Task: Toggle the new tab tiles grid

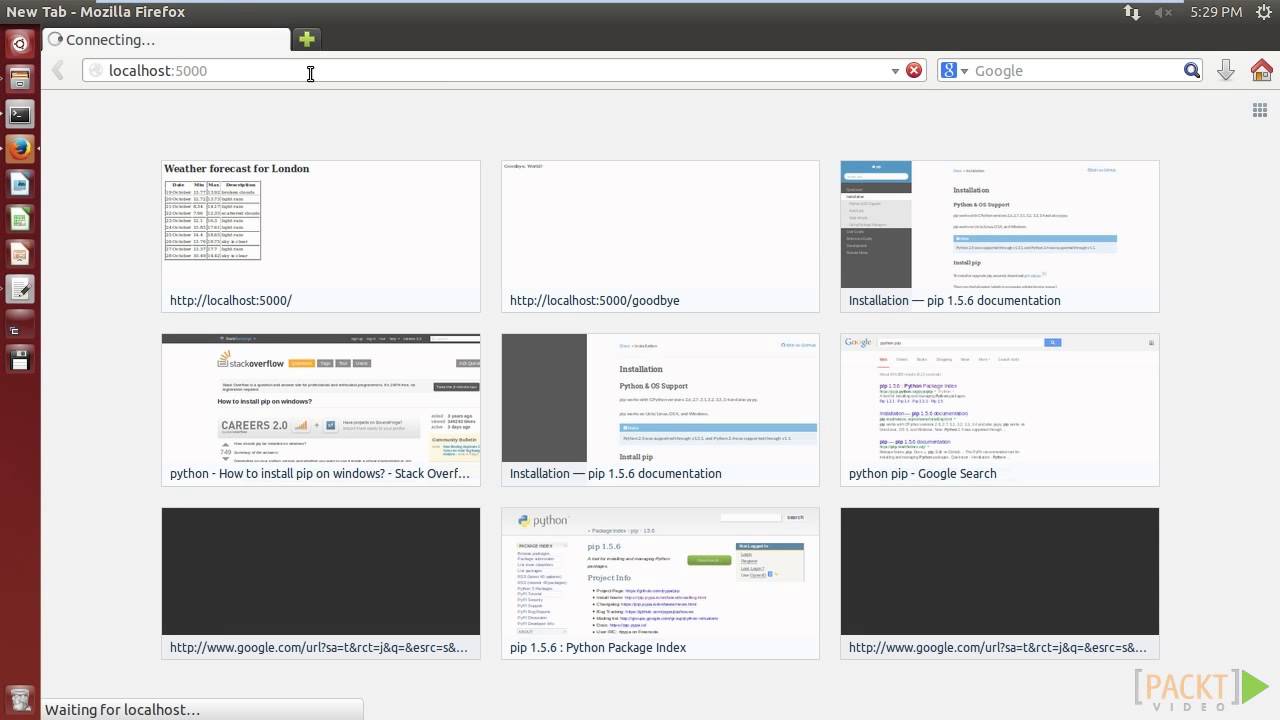Action: (x=1260, y=110)
